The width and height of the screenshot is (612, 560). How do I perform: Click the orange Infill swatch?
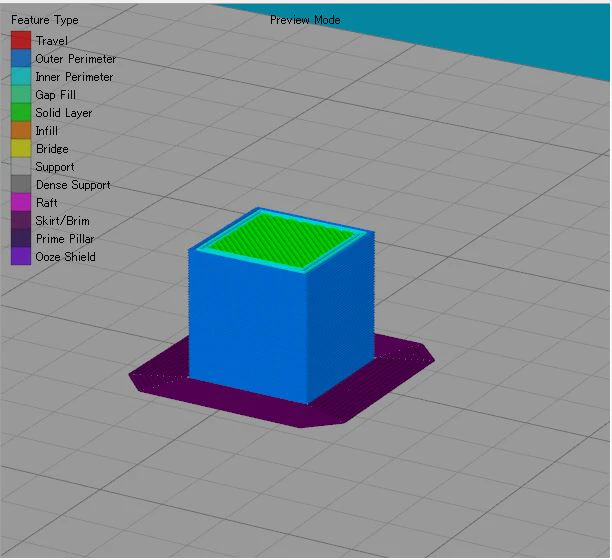coord(21,130)
